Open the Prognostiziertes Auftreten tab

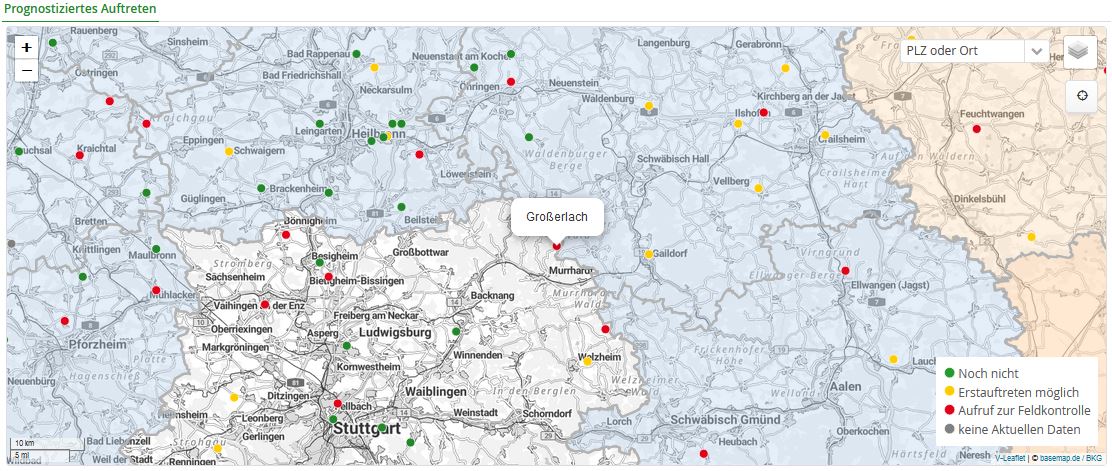[78, 9]
